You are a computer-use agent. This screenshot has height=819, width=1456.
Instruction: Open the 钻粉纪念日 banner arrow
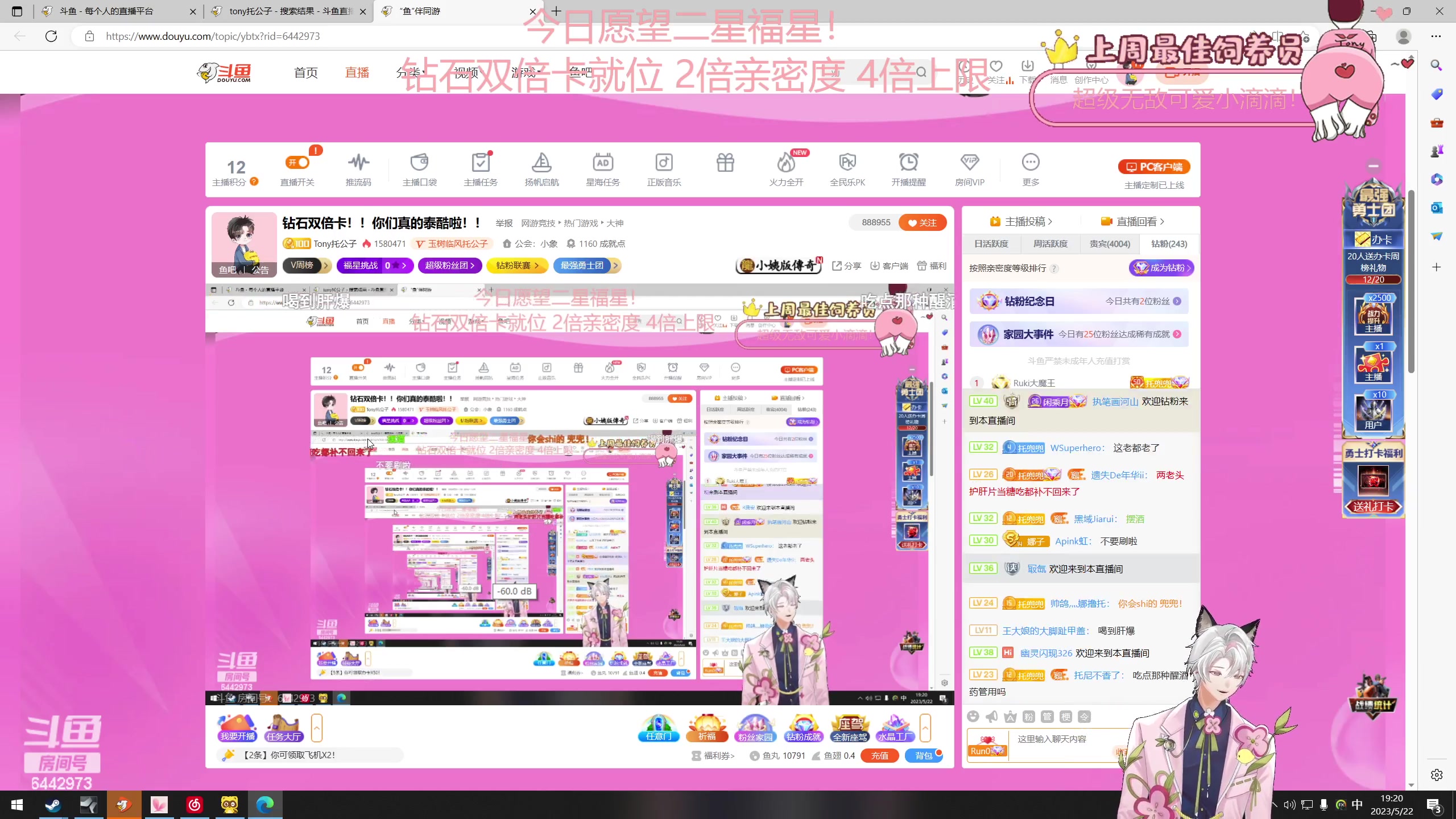coord(1177,301)
